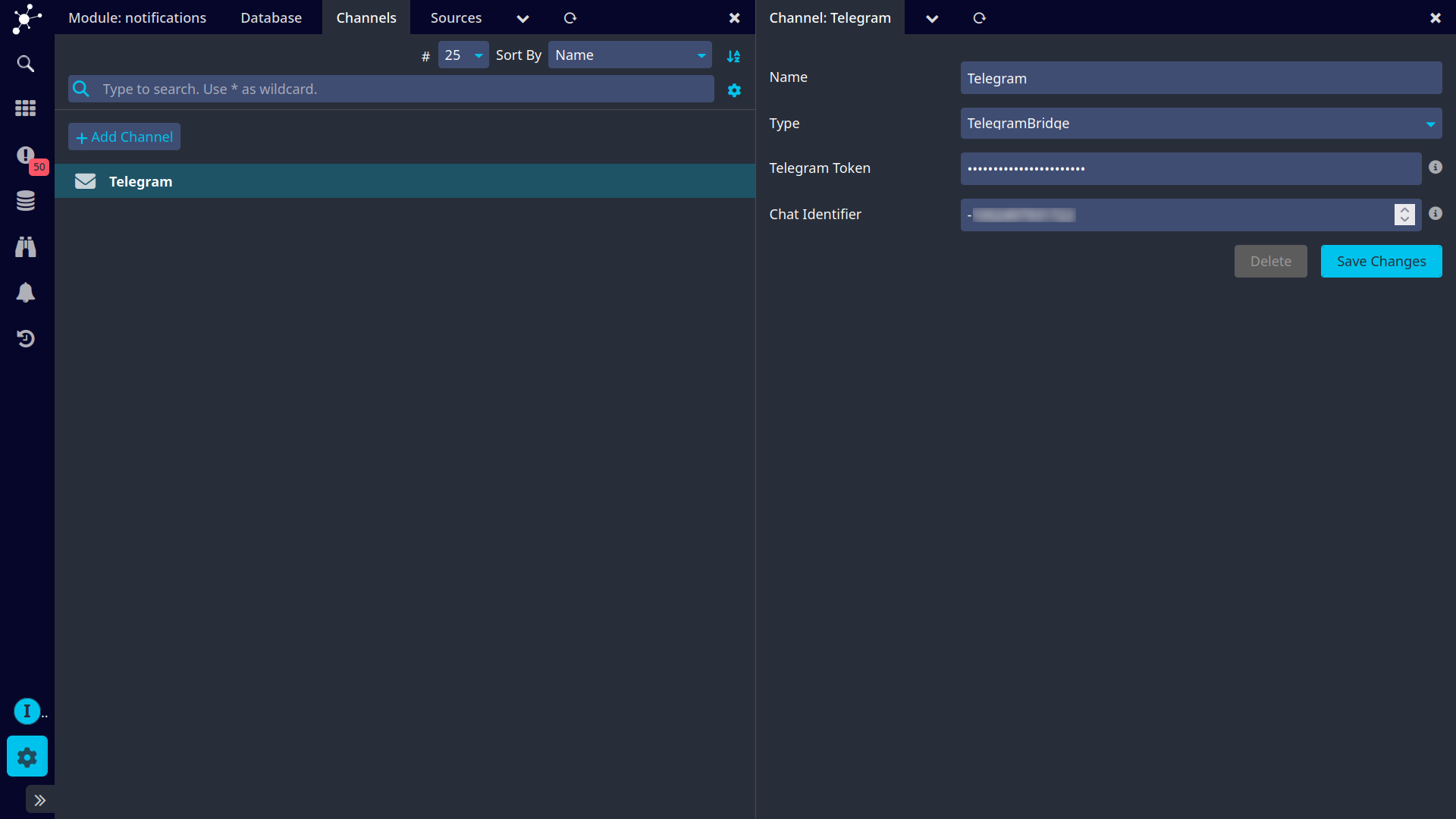Screen dimensions: 1456x819
Task: Open the binoculars icon in sidebar
Action: 26,246
